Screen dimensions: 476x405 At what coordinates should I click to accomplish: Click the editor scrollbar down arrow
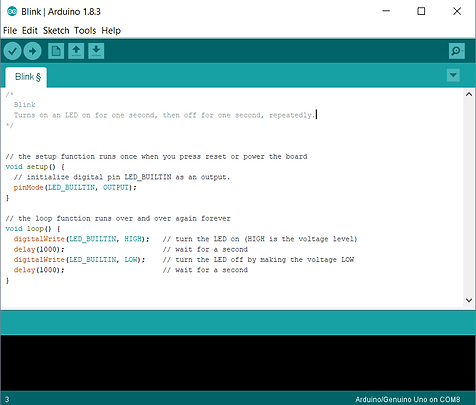pyautogui.click(x=469, y=300)
